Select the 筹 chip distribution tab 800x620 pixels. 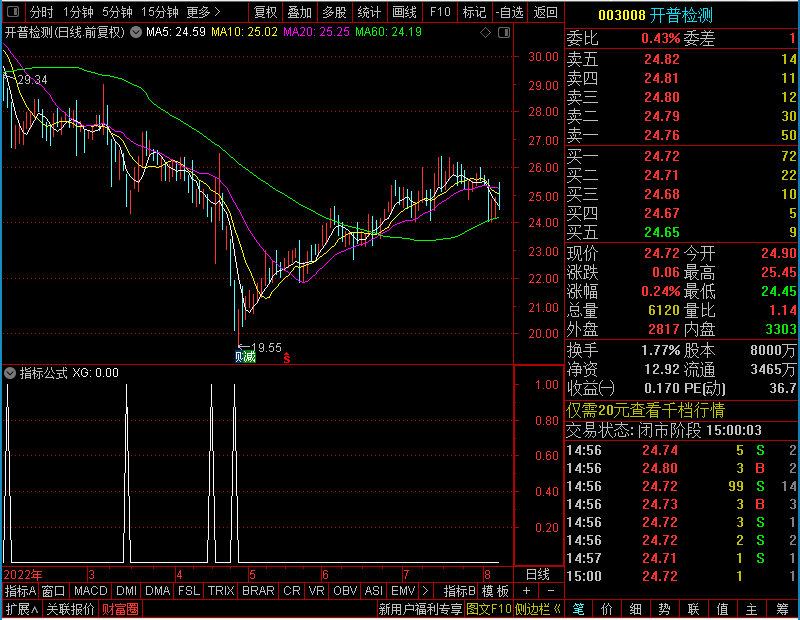tap(782, 609)
